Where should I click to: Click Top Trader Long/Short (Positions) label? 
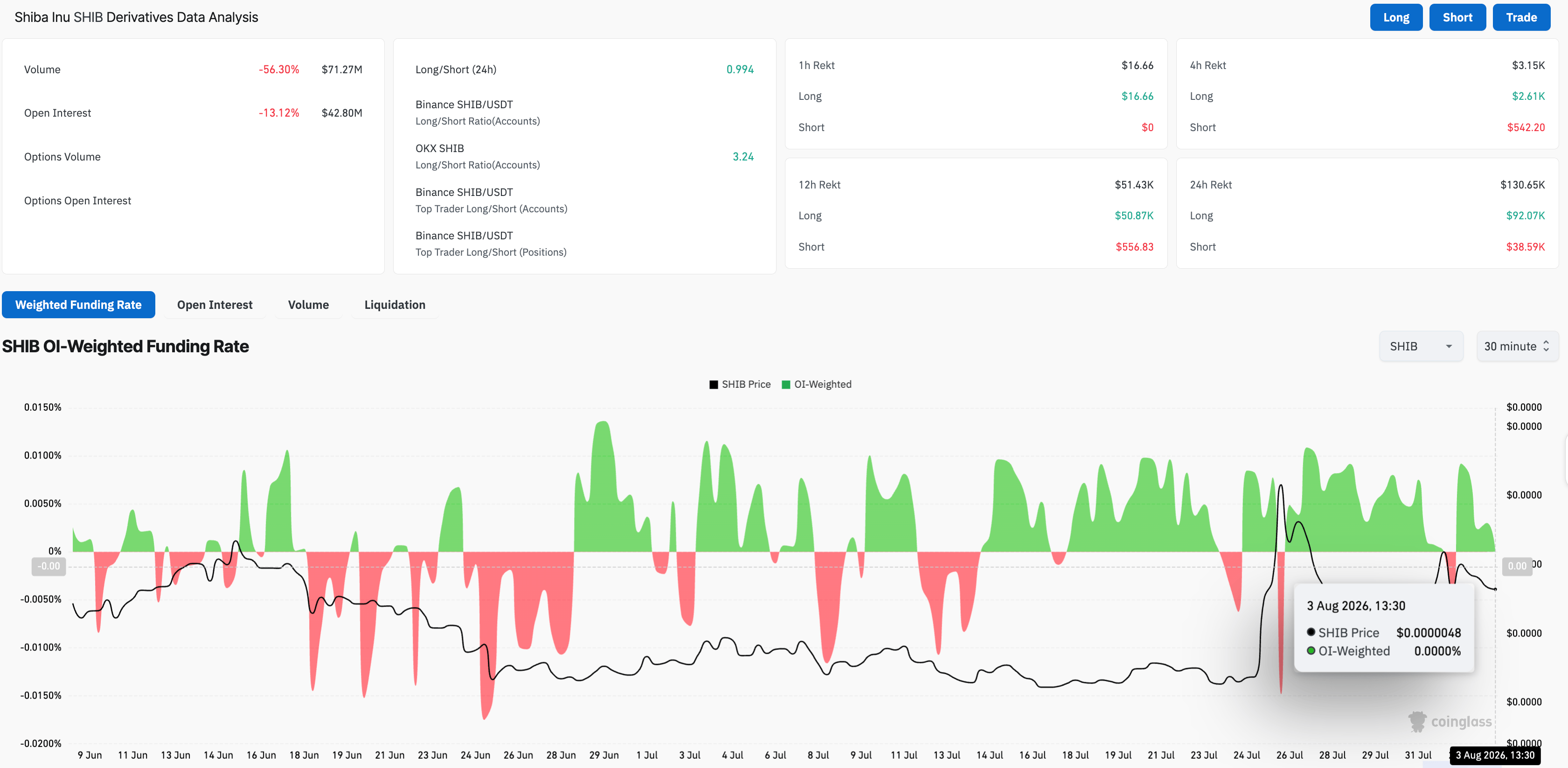pos(491,252)
